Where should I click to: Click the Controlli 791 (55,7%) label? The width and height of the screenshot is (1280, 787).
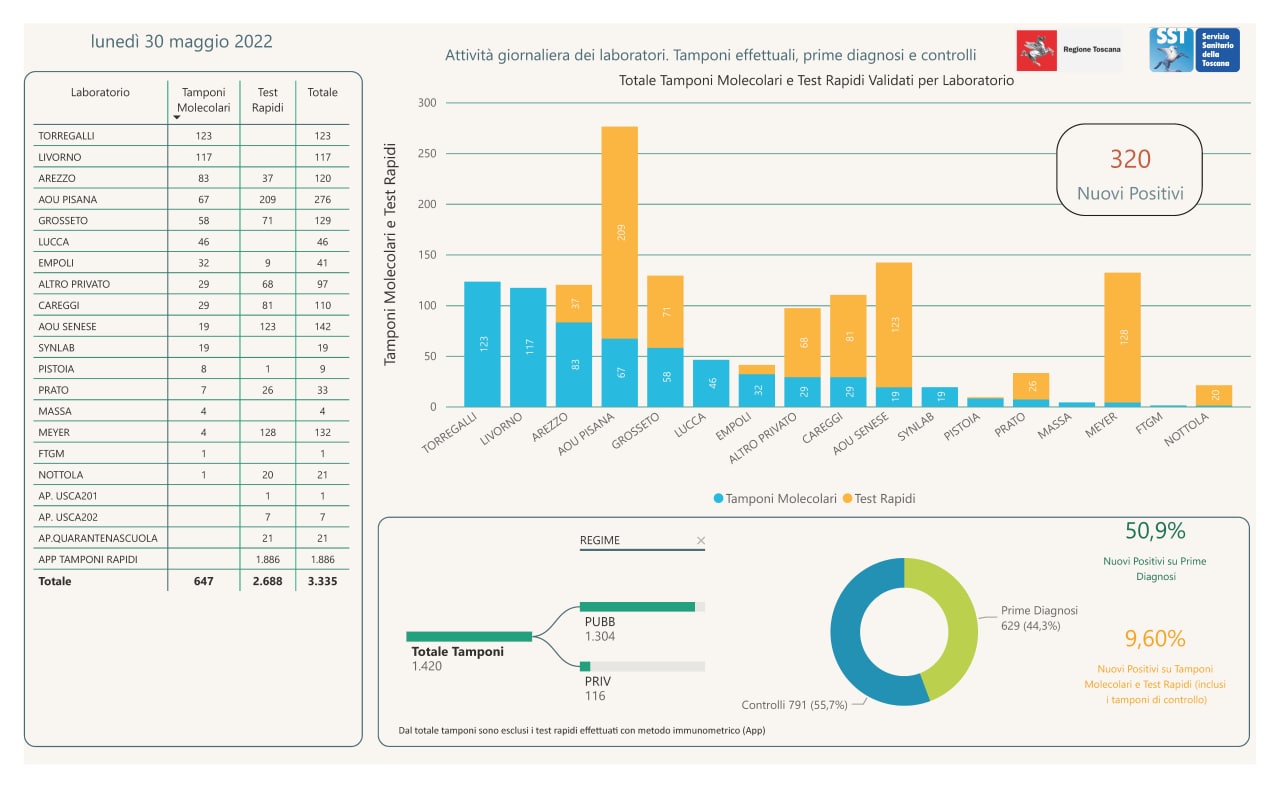[x=794, y=705]
